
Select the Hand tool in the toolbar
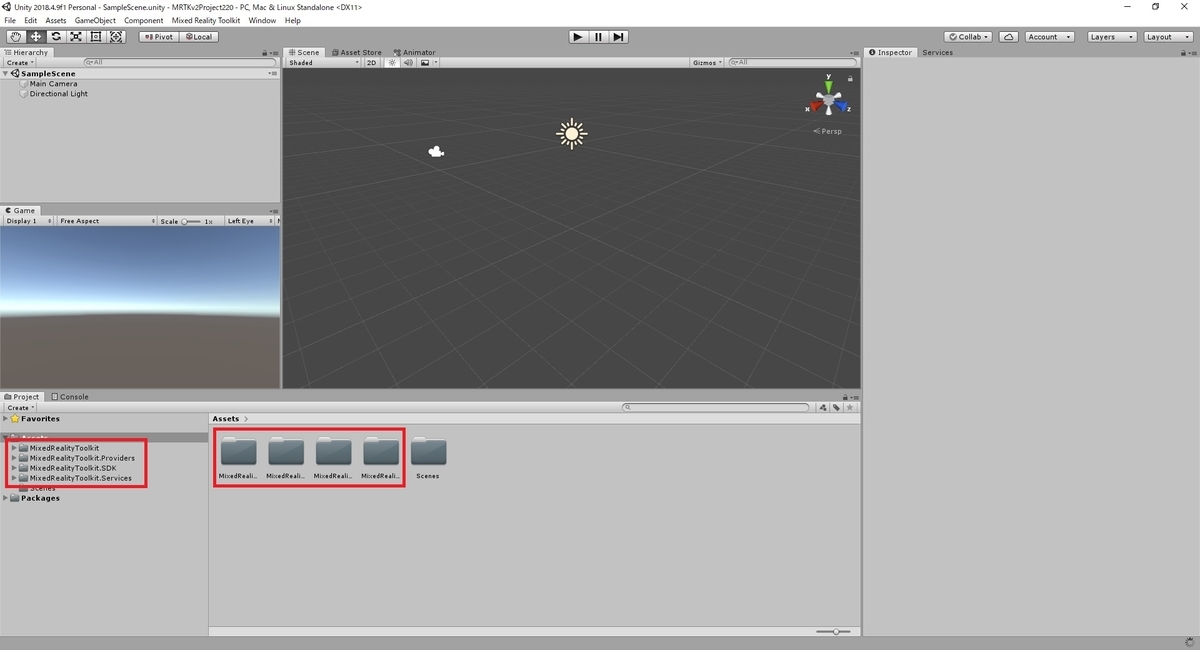16,37
